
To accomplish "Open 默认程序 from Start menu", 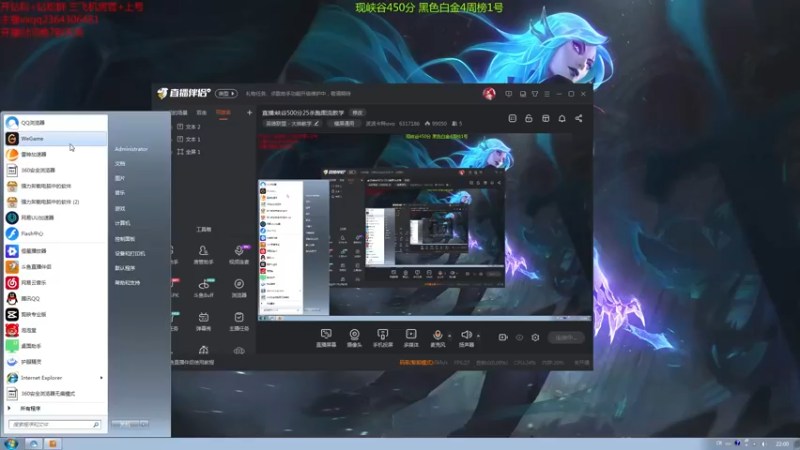I will (x=124, y=268).
